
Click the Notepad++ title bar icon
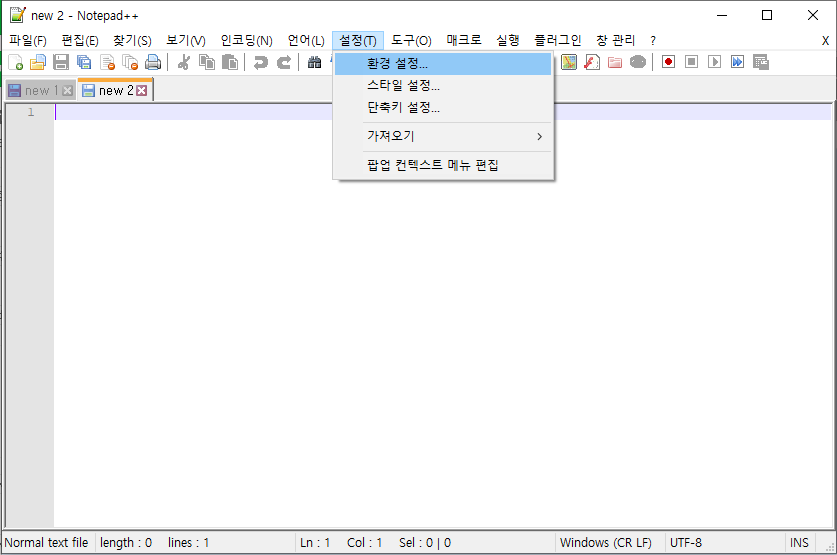(18, 15)
